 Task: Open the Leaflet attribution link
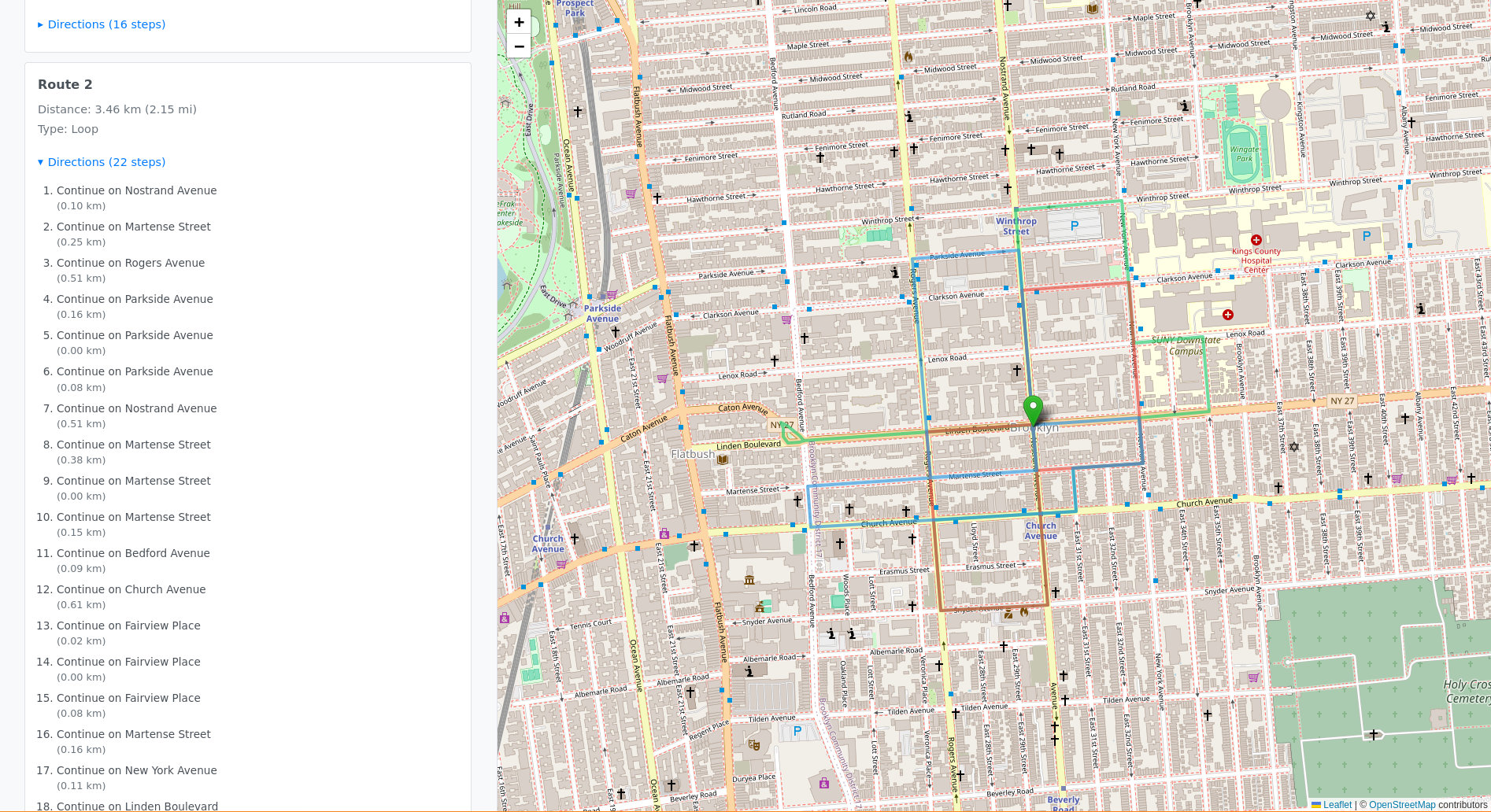[x=1337, y=805]
